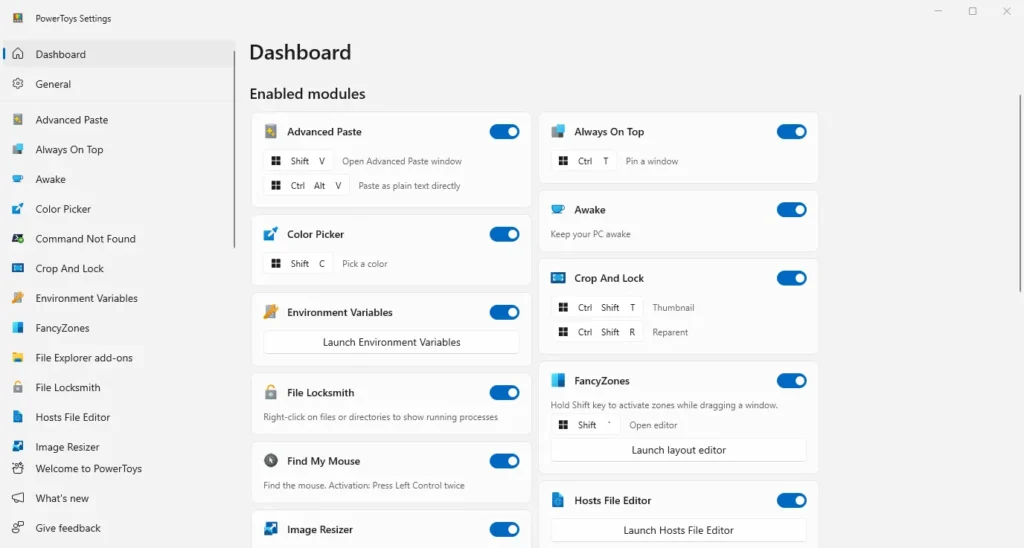Click Launch layout editor button
The width and height of the screenshot is (1024, 548).
click(x=678, y=450)
